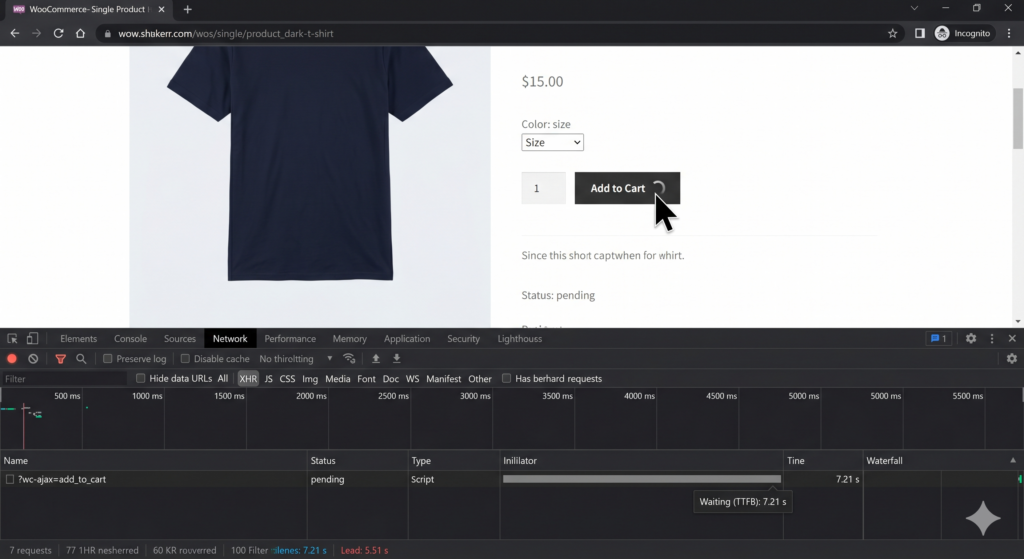Filter requests by CSS
Screen dimensions: 1024x559
click(287, 379)
